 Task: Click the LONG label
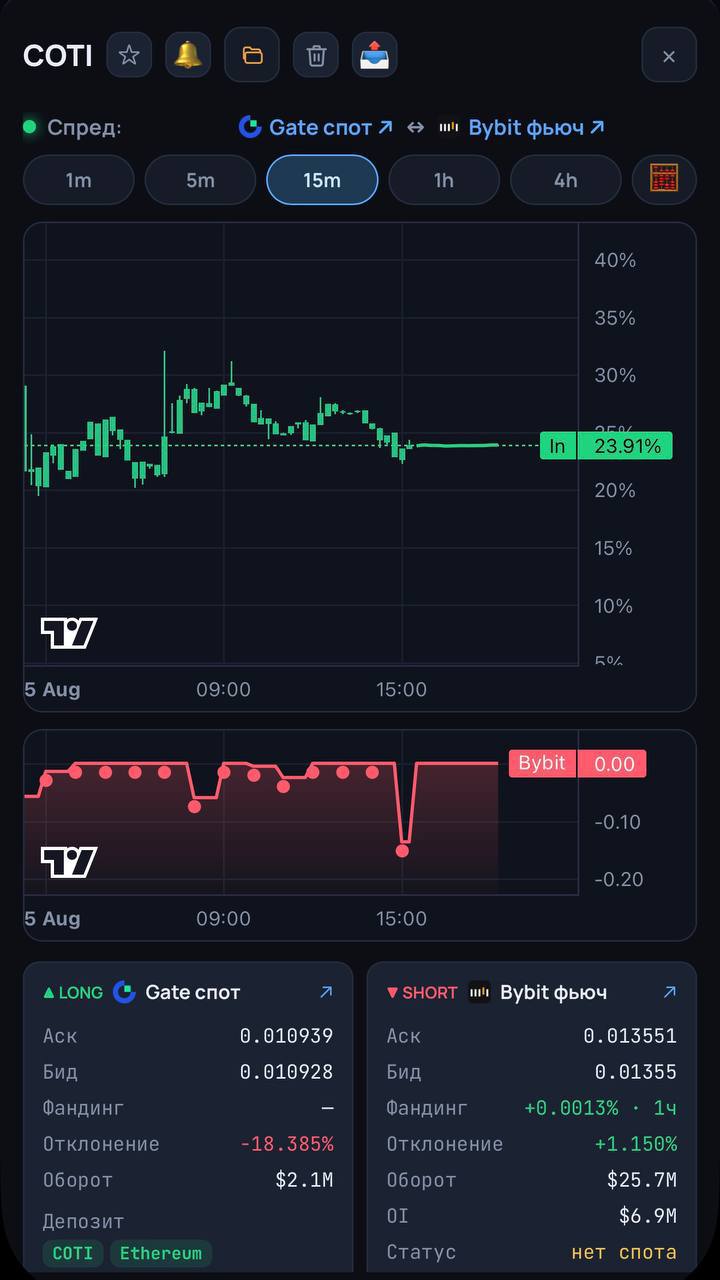[x=73, y=992]
